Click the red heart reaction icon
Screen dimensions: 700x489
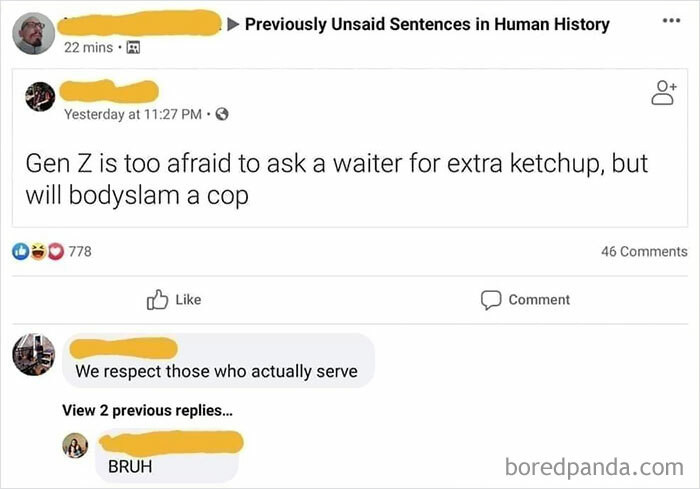tap(53, 251)
